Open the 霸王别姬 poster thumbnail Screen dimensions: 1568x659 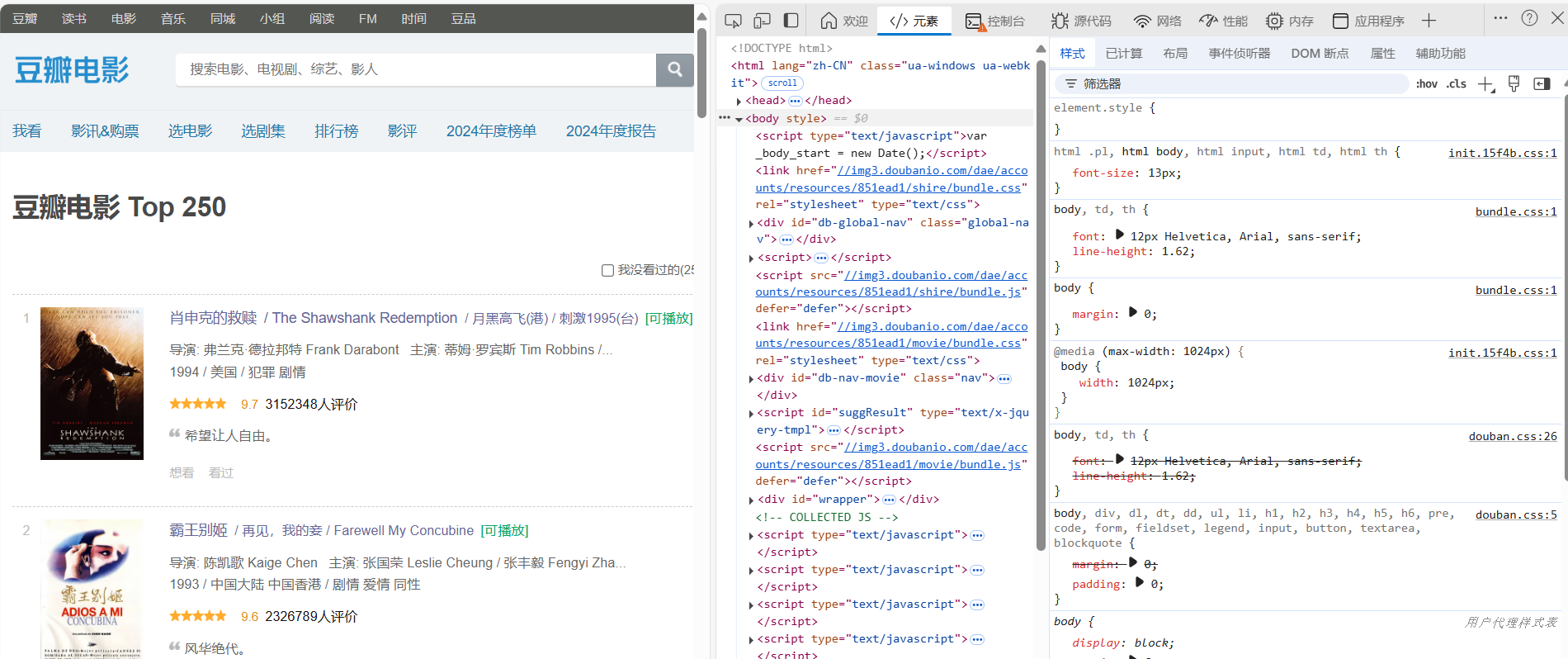(92, 589)
